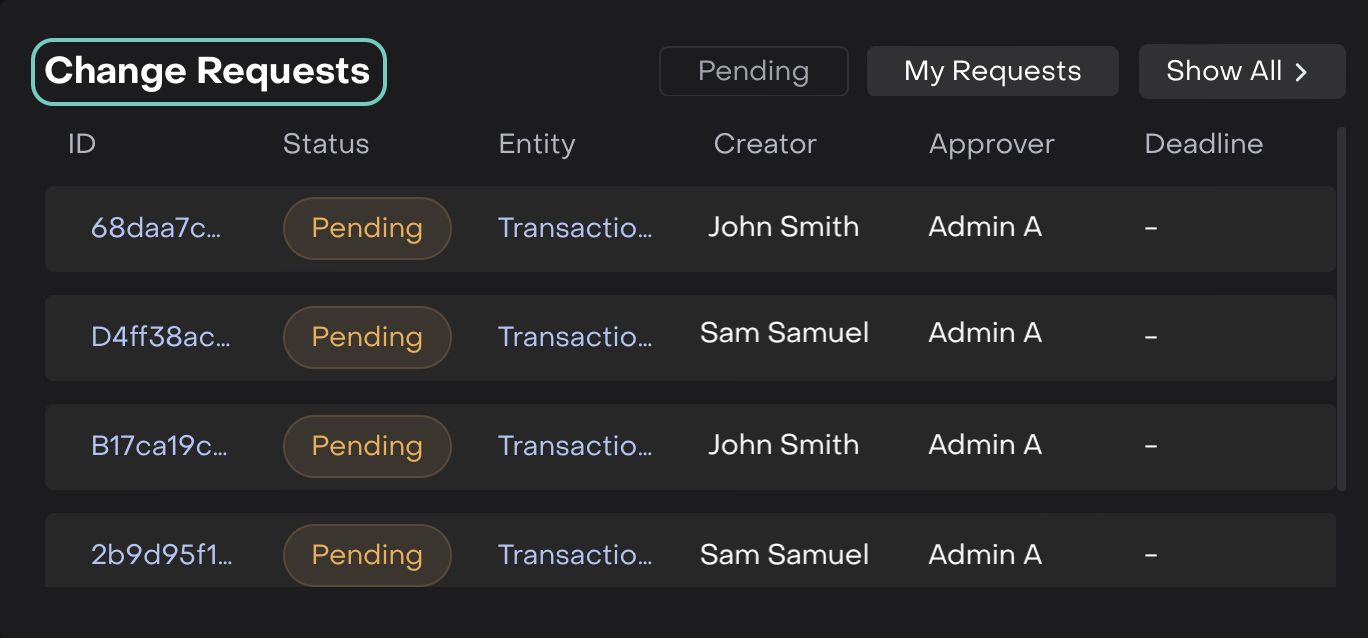Viewport: 1368px width, 638px height.
Task: Sort by the Creator column header
Action: tap(765, 144)
